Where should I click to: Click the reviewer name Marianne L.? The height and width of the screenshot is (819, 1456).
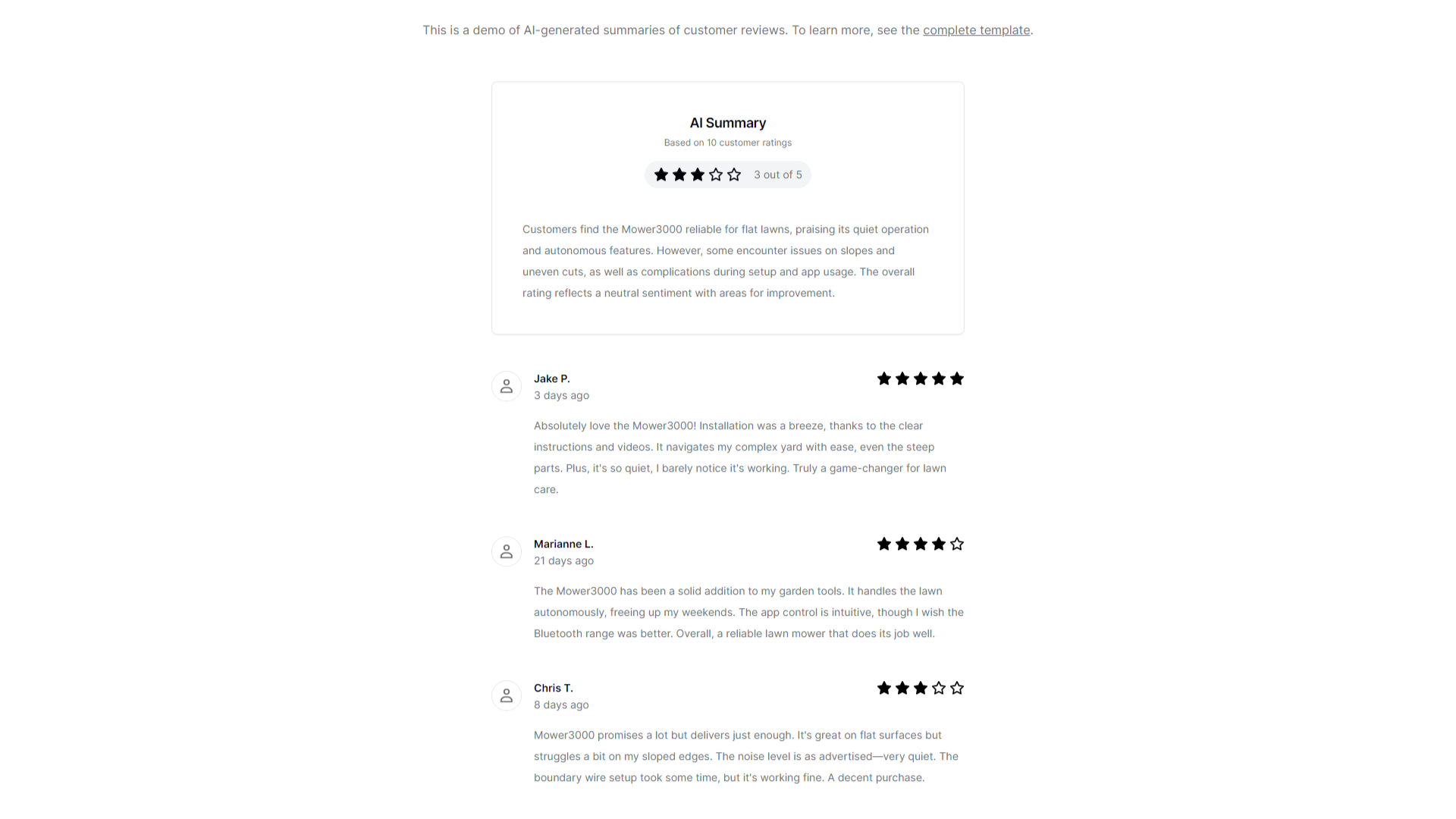563,544
